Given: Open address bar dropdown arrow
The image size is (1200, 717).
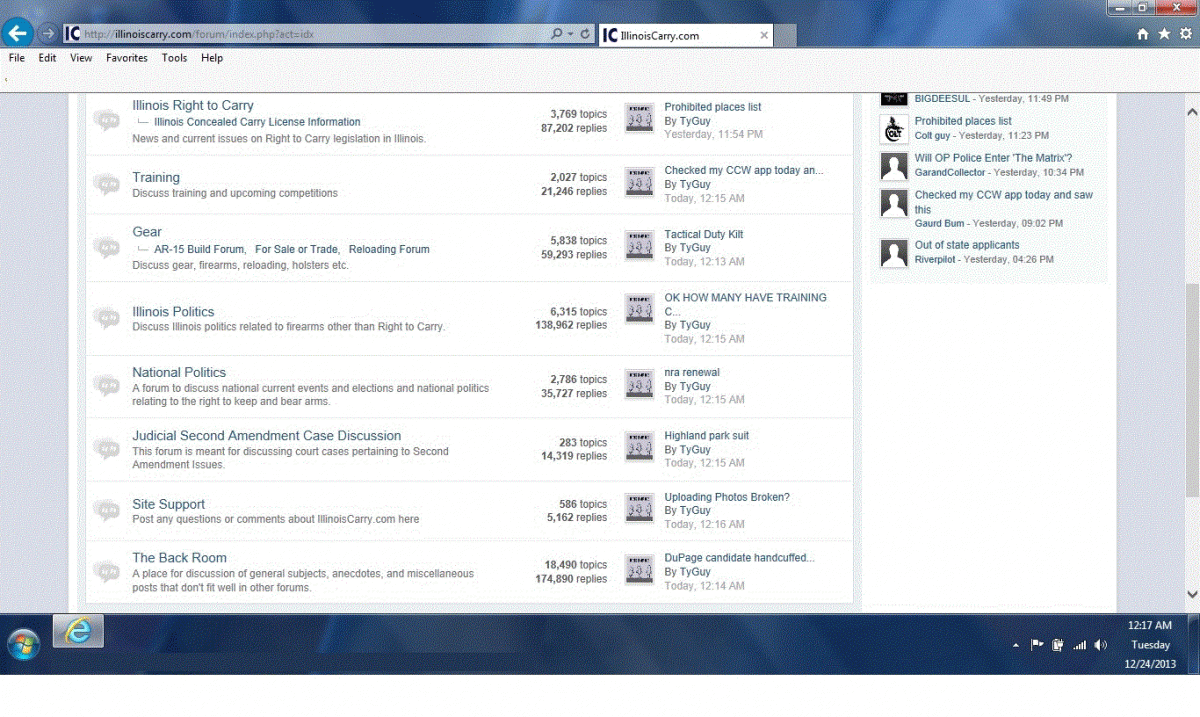Looking at the screenshot, I should point(570,34).
